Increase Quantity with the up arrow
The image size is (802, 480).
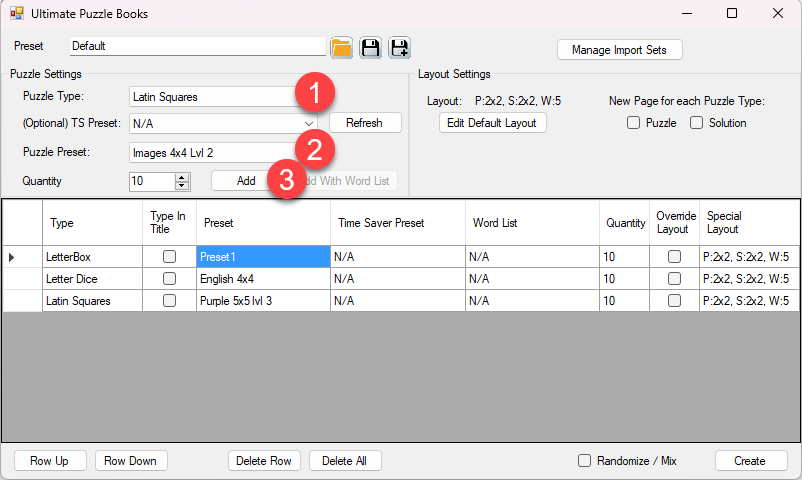point(181,177)
